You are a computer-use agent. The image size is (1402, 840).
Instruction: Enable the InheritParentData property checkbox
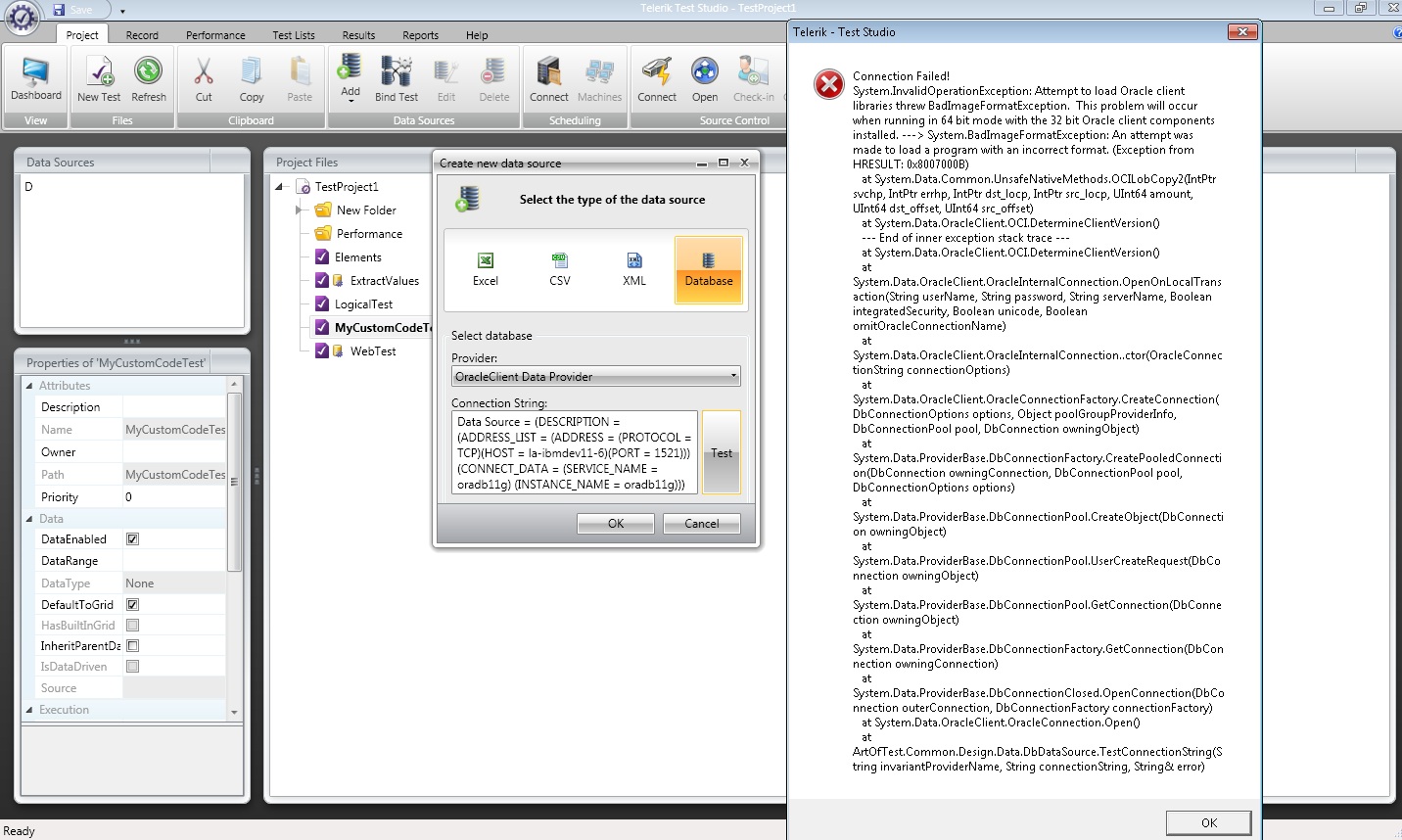pyautogui.click(x=132, y=645)
